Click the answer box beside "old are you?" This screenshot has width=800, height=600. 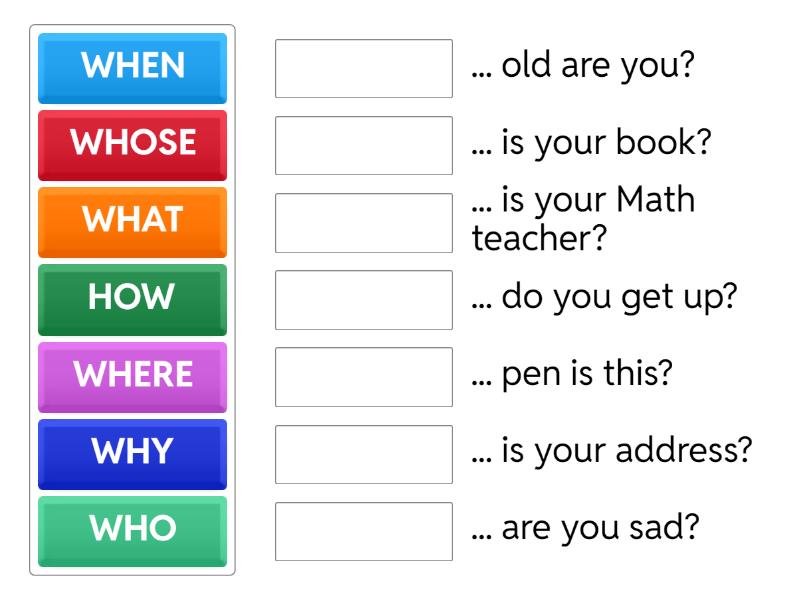click(364, 68)
